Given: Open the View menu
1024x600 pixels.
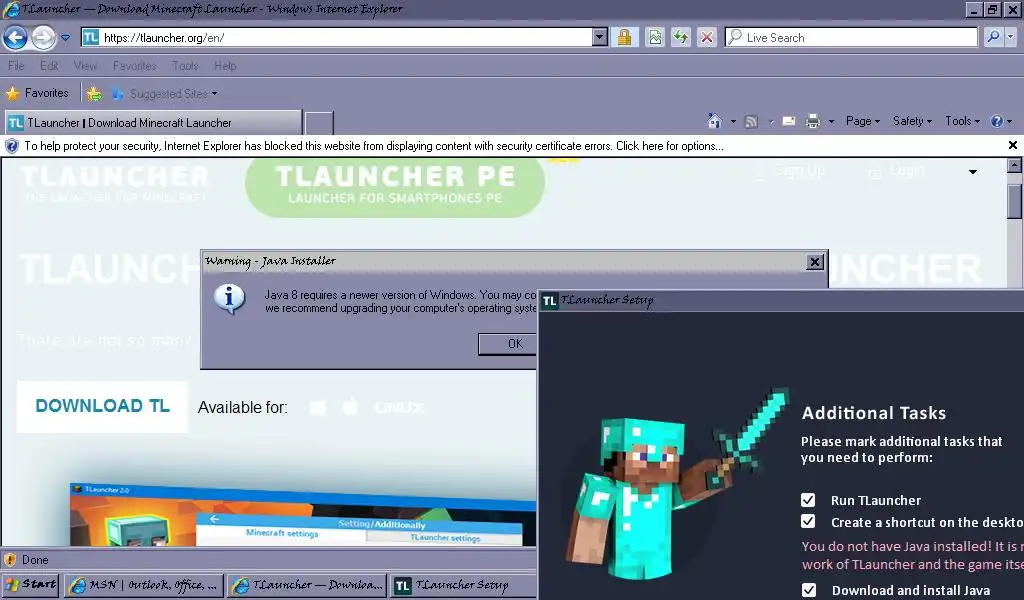Looking at the screenshot, I should pos(85,66).
